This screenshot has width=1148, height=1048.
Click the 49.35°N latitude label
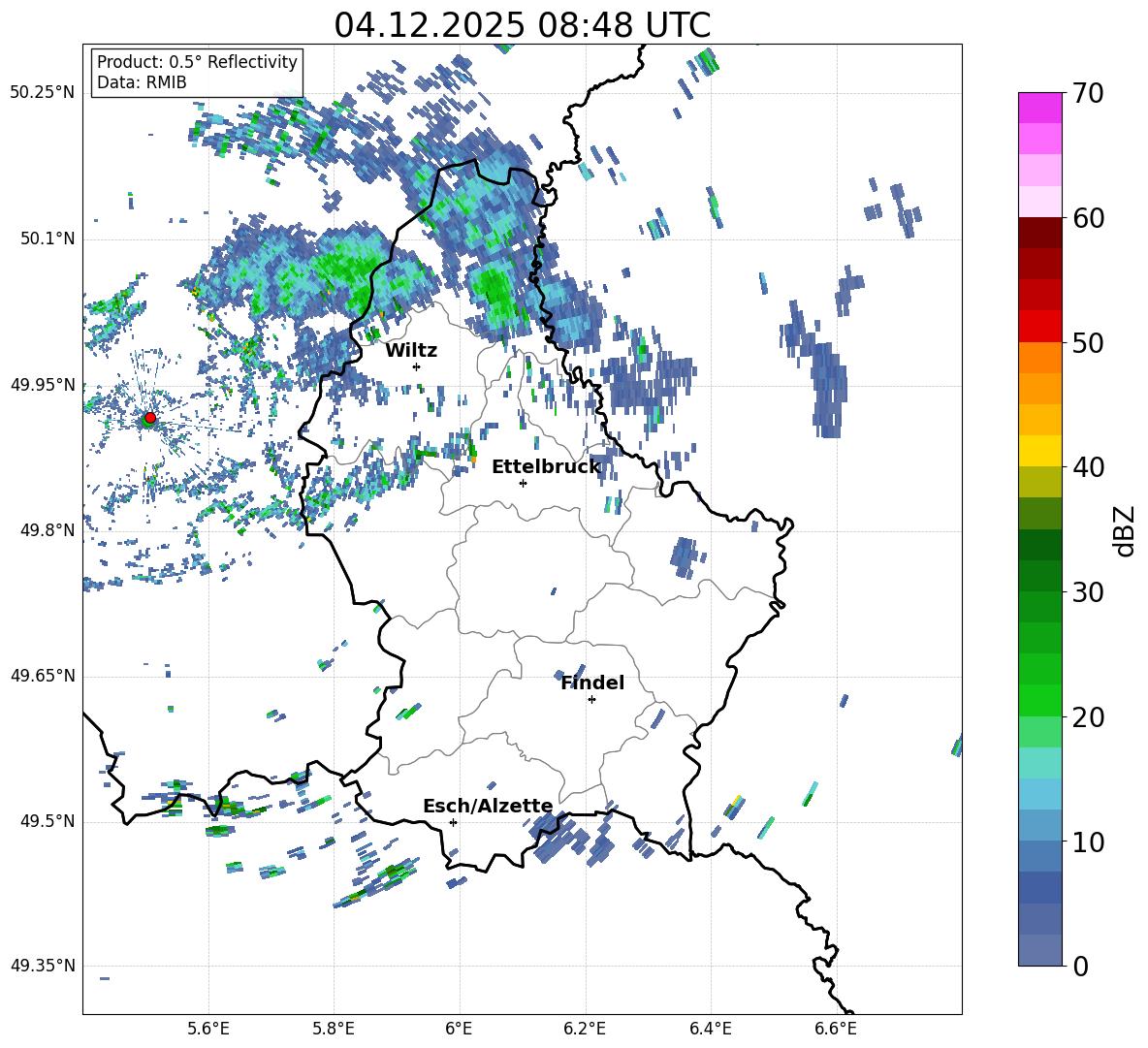43,966
